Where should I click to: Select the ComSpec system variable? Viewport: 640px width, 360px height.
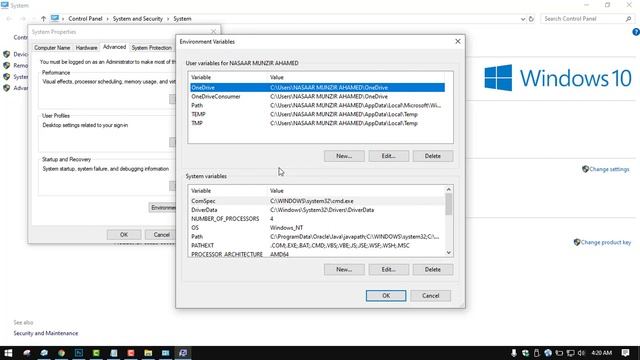click(317, 201)
